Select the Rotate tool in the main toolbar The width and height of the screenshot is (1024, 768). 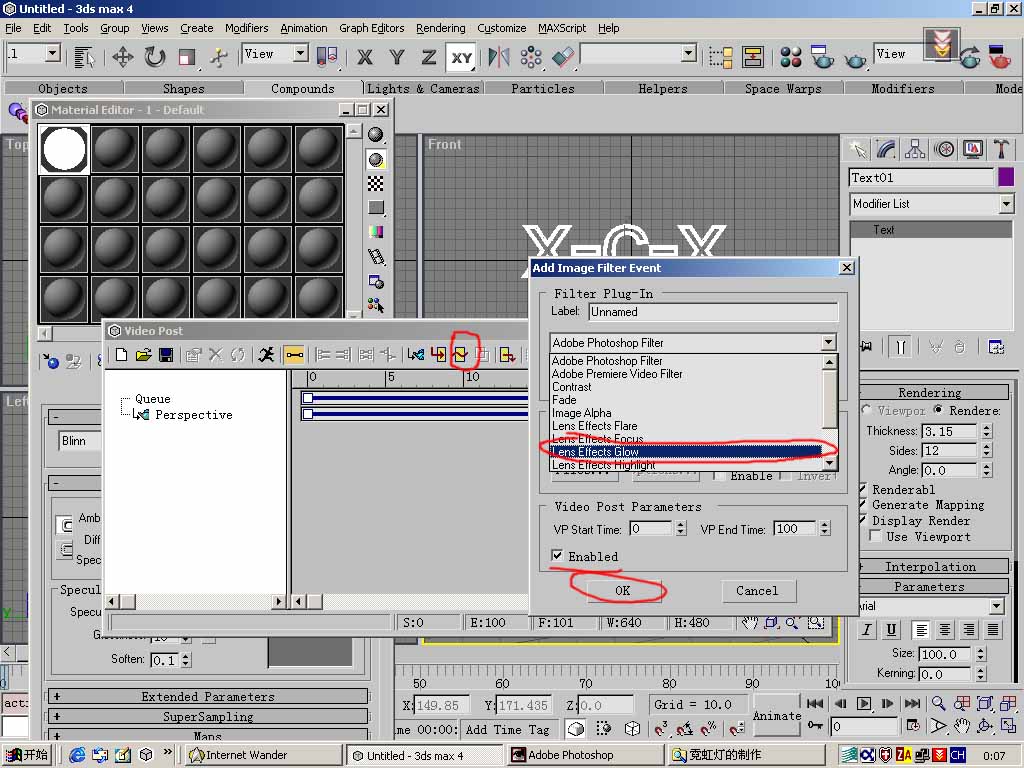coord(155,57)
